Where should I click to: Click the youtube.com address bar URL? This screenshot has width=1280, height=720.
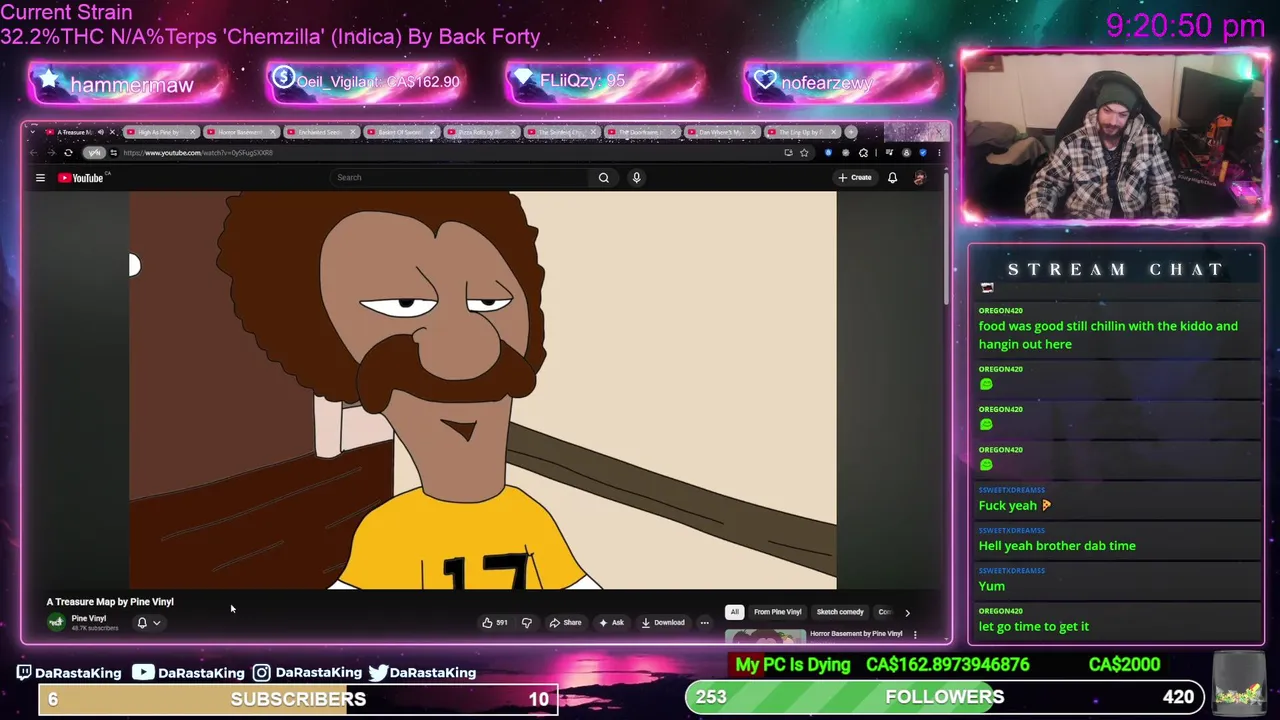[198, 153]
